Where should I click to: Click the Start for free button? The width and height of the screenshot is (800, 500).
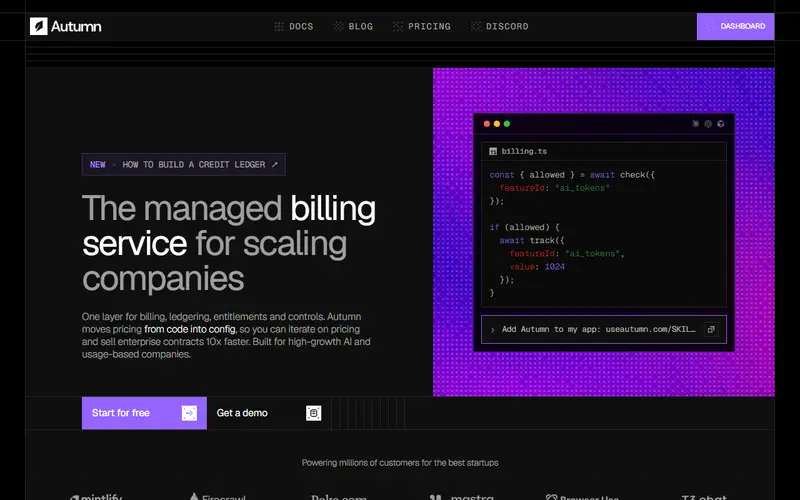[144, 413]
